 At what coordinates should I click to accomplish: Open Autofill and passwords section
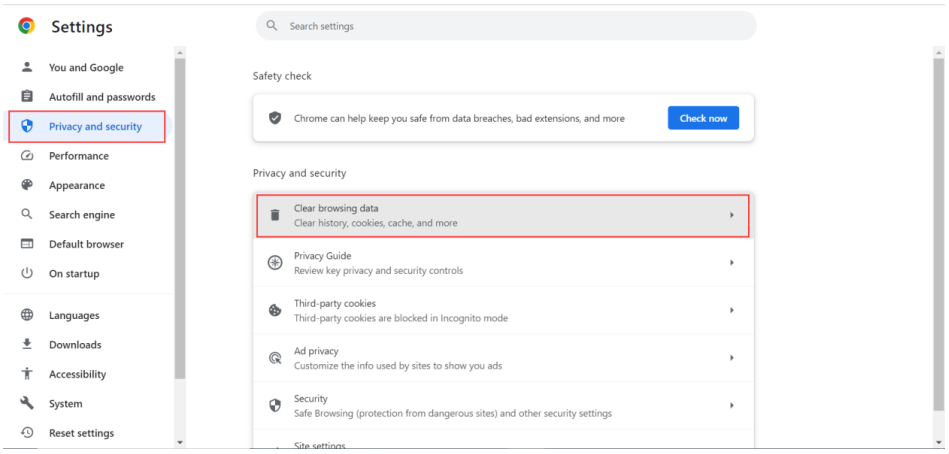(x=102, y=97)
